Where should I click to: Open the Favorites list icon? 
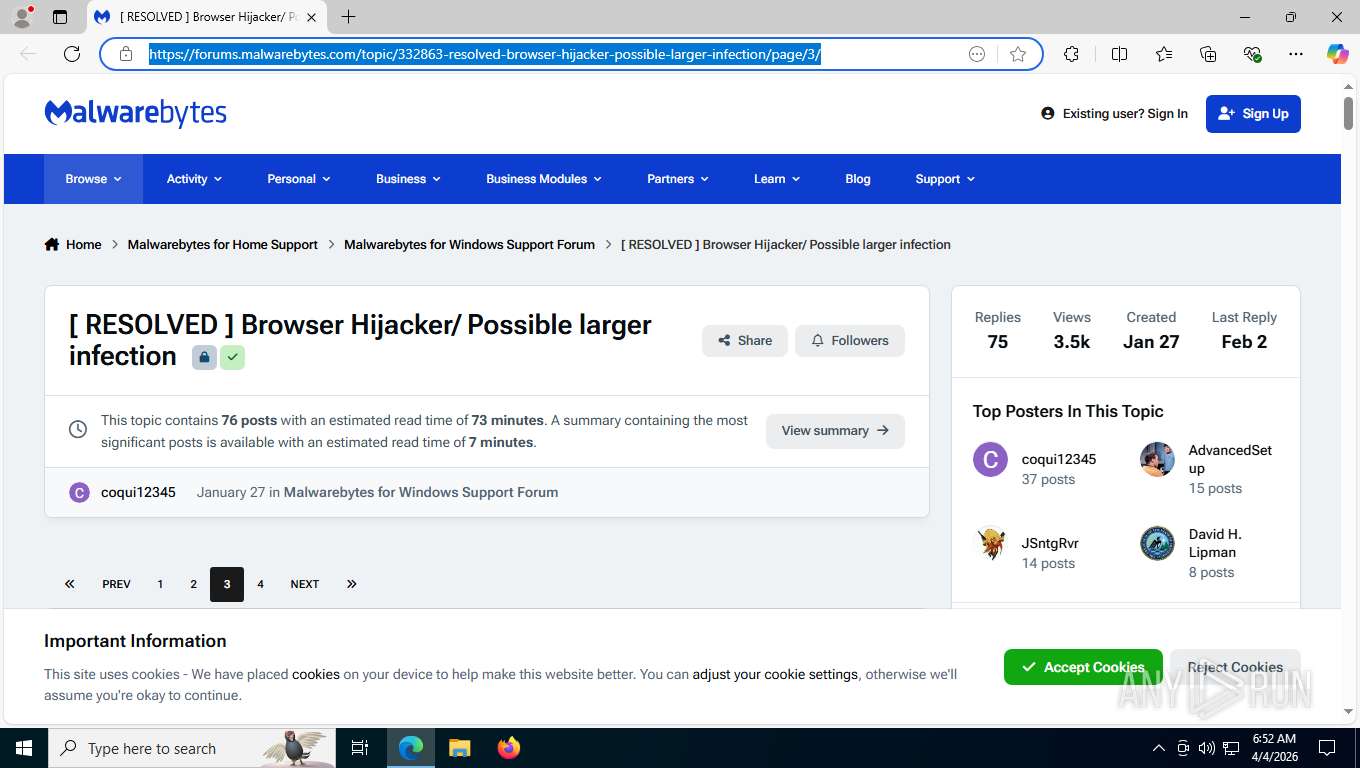point(1164,54)
